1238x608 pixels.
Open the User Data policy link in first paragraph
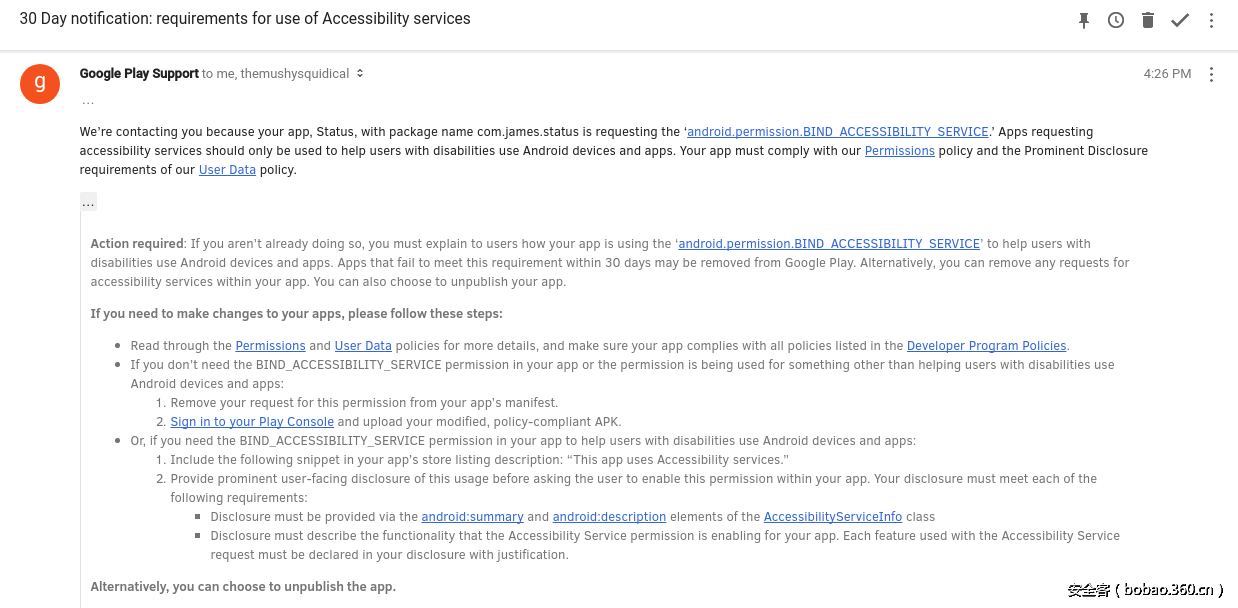click(x=227, y=170)
